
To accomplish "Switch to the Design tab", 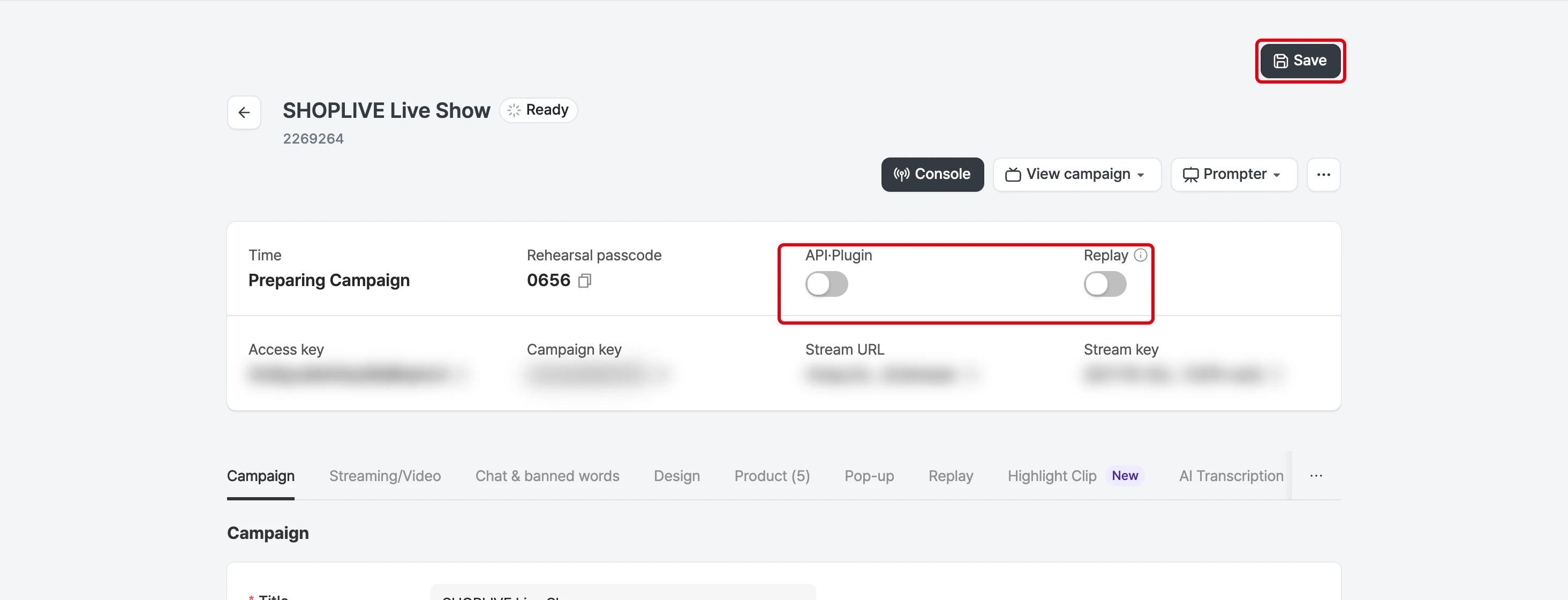I will click(x=676, y=476).
